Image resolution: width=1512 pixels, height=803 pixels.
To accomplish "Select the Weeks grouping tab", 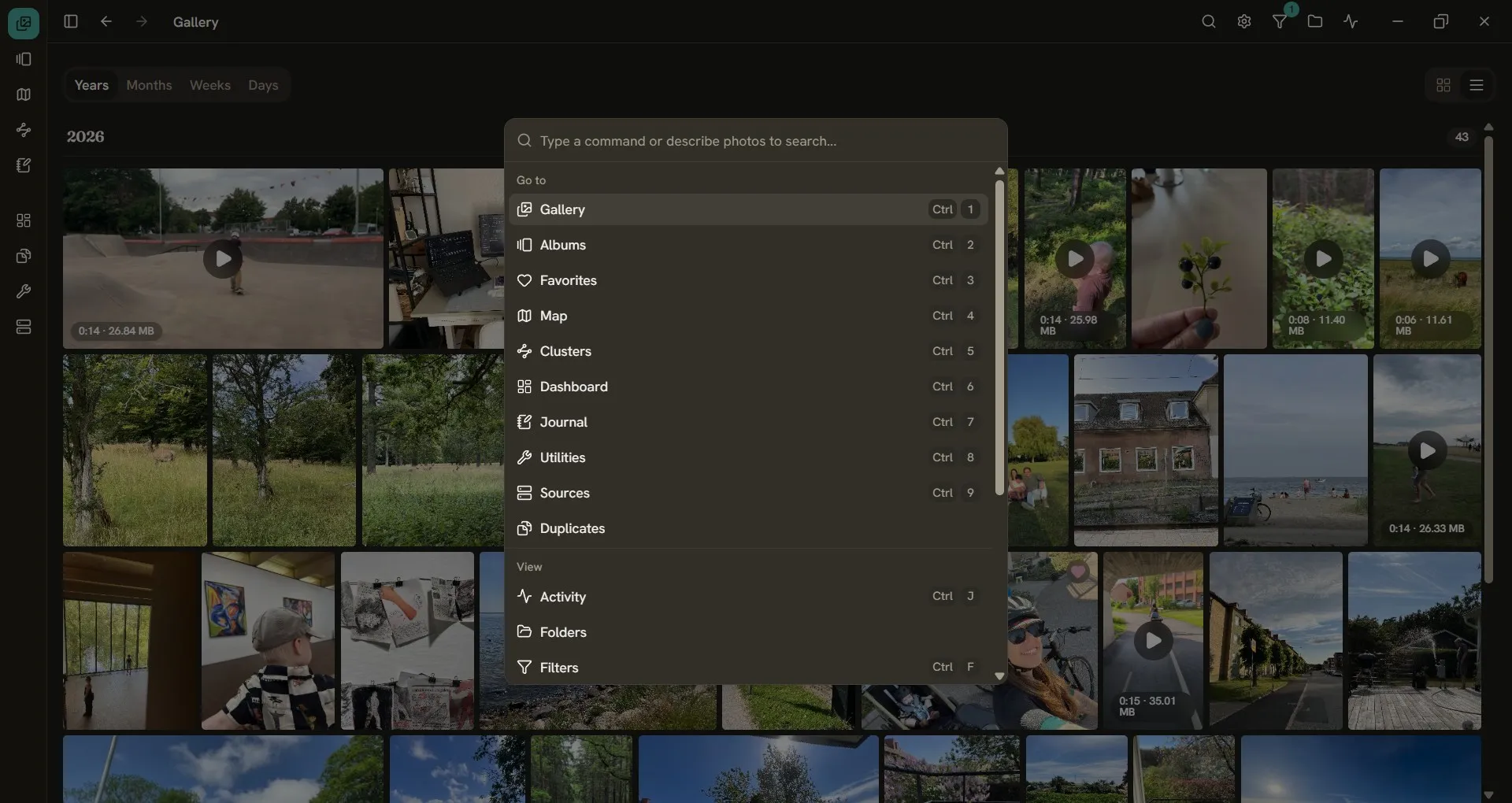I will pyautogui.click(x=210, y=86).
